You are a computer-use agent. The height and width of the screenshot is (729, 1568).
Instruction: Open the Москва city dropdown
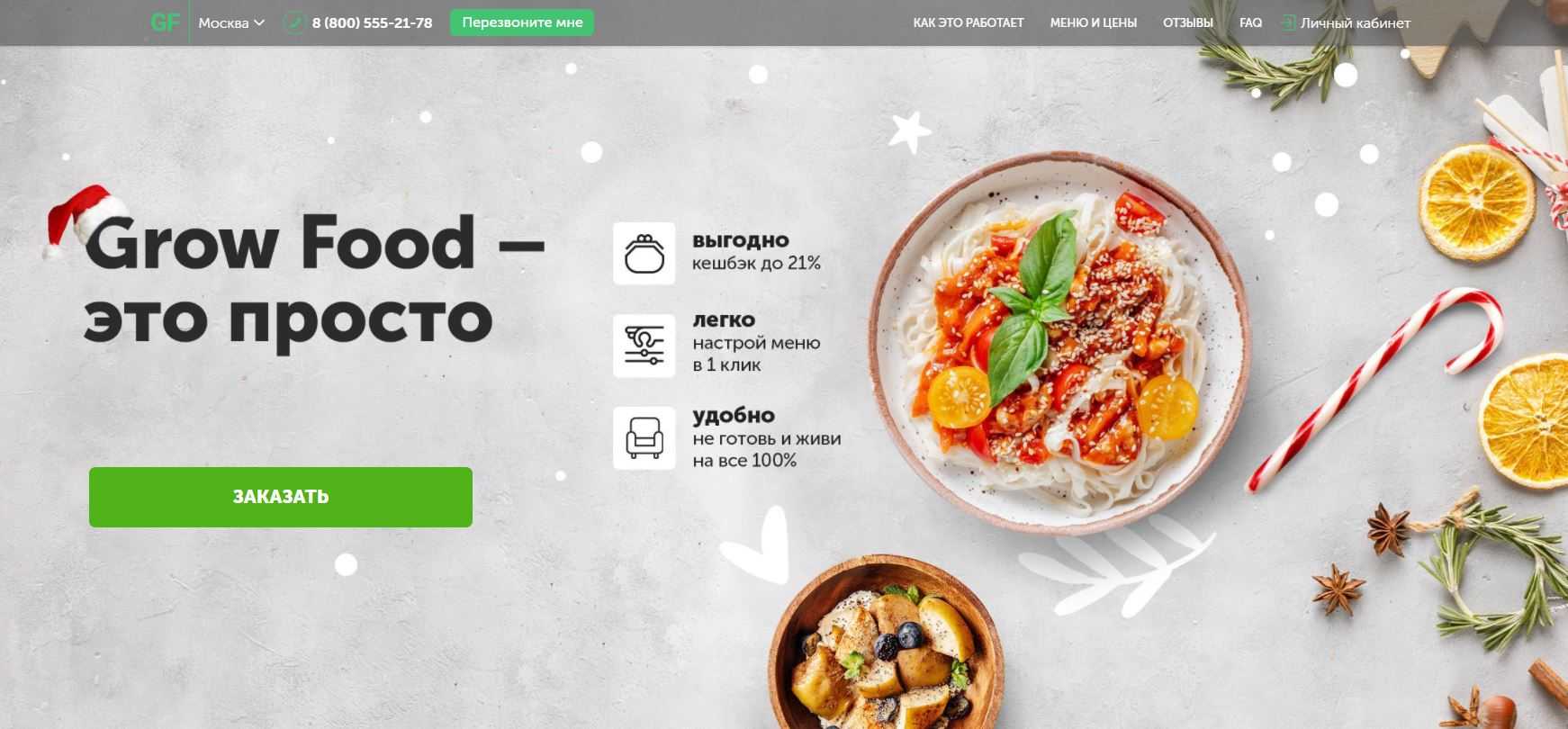(231, 22)
